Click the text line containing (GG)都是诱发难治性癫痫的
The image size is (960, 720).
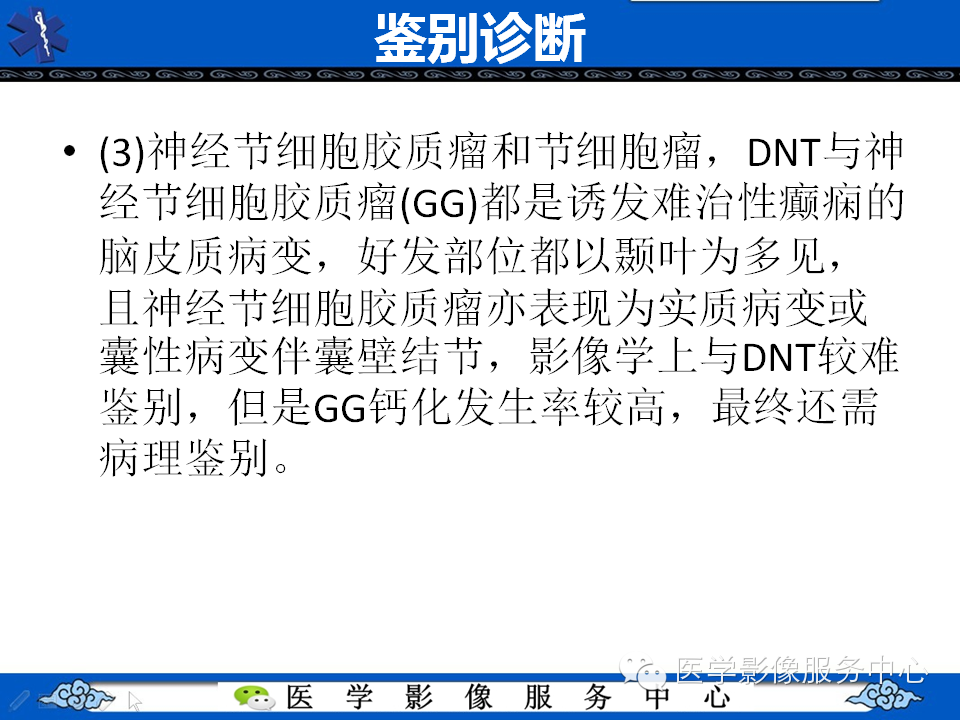point(501,203)
